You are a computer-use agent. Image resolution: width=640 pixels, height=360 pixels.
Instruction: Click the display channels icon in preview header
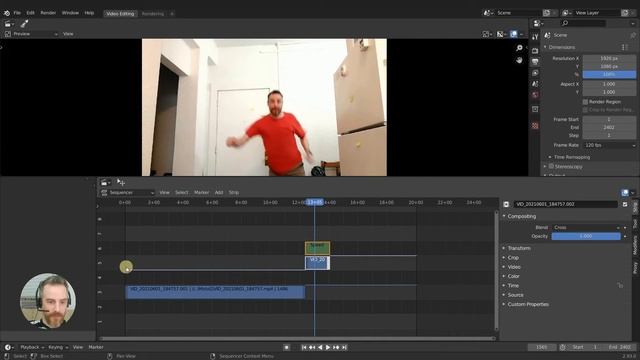(x=501, y=34)
